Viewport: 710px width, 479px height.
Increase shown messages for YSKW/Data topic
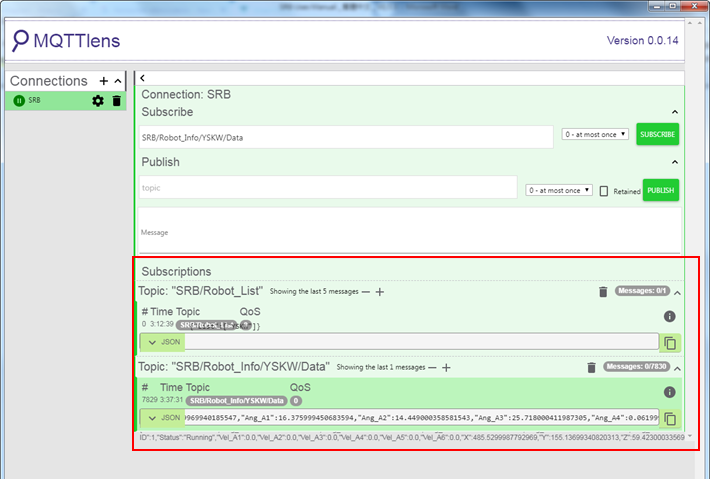coord(446,368)
